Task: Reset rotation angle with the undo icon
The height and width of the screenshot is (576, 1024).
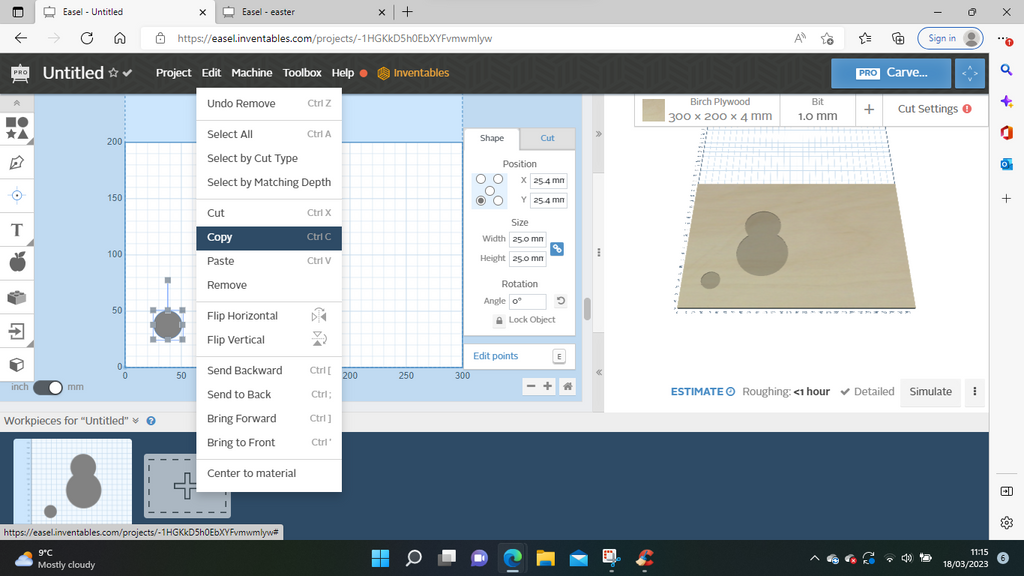Action: coord(561,301)
